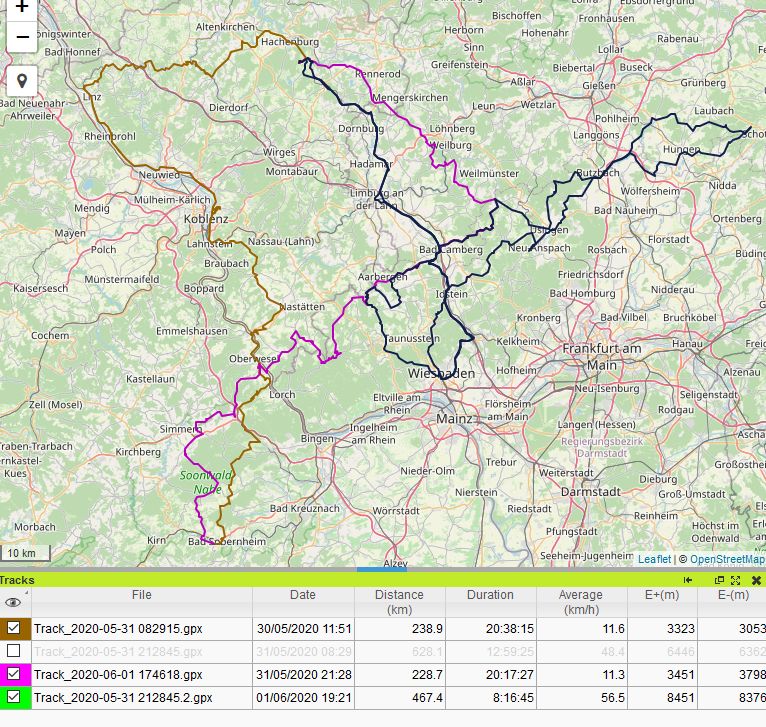This screenshot has width=766, height=727.
Task: Sort table by Date column
Action: (x=303, y=602)
